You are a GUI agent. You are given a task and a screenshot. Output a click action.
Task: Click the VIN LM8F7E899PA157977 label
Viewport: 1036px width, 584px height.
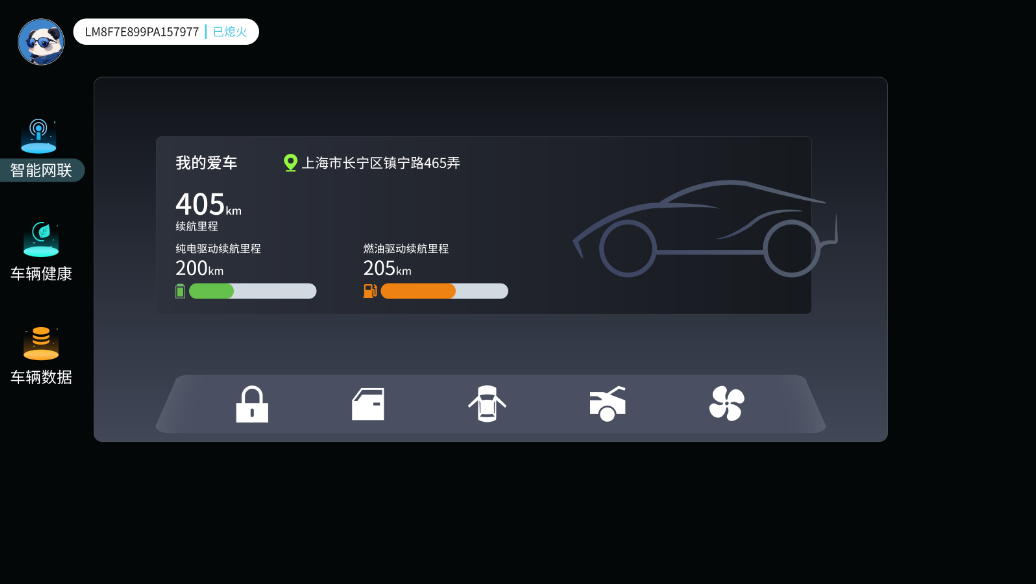(x=141, y=32)
